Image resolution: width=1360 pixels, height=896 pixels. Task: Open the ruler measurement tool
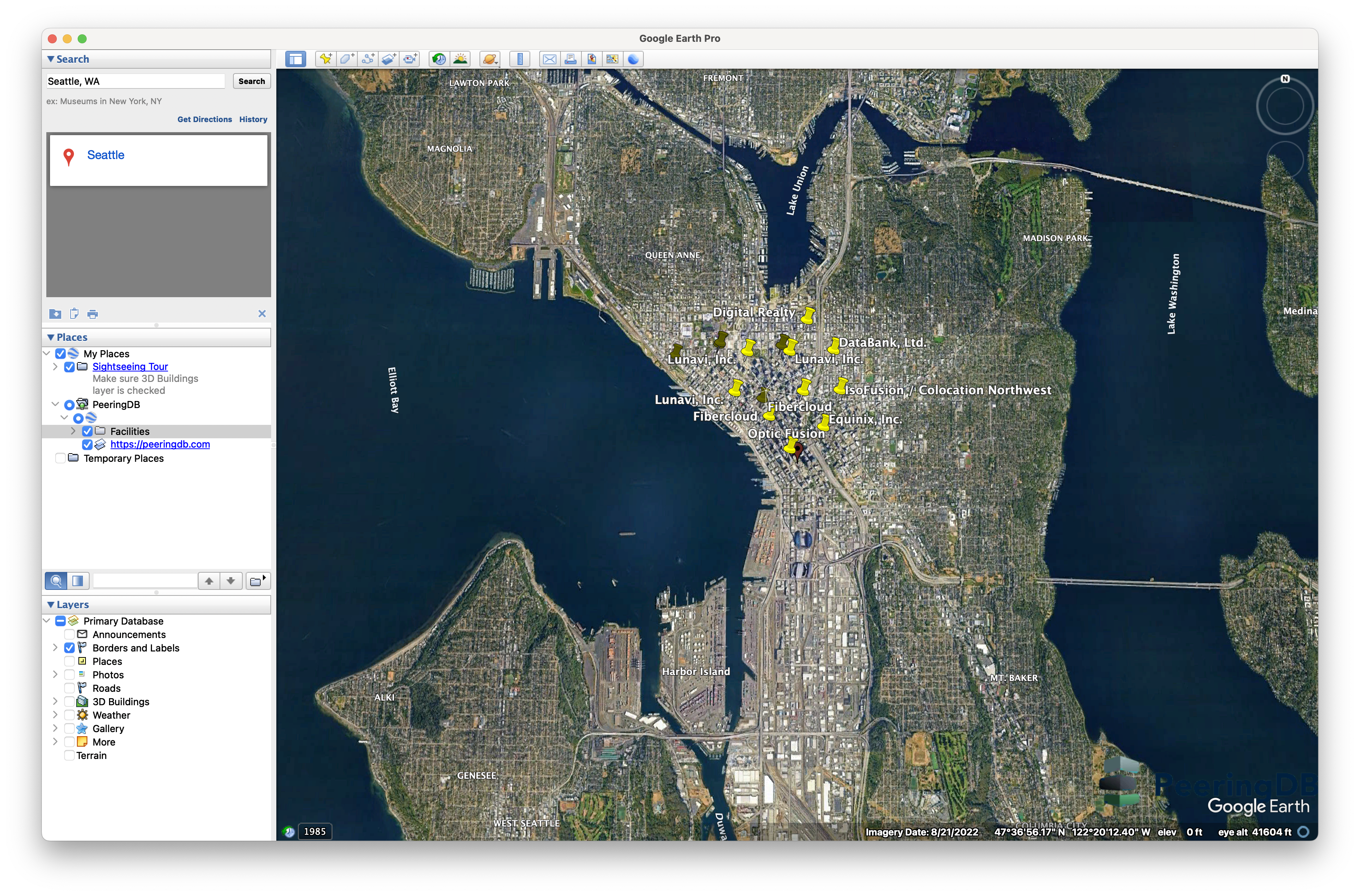519,59
